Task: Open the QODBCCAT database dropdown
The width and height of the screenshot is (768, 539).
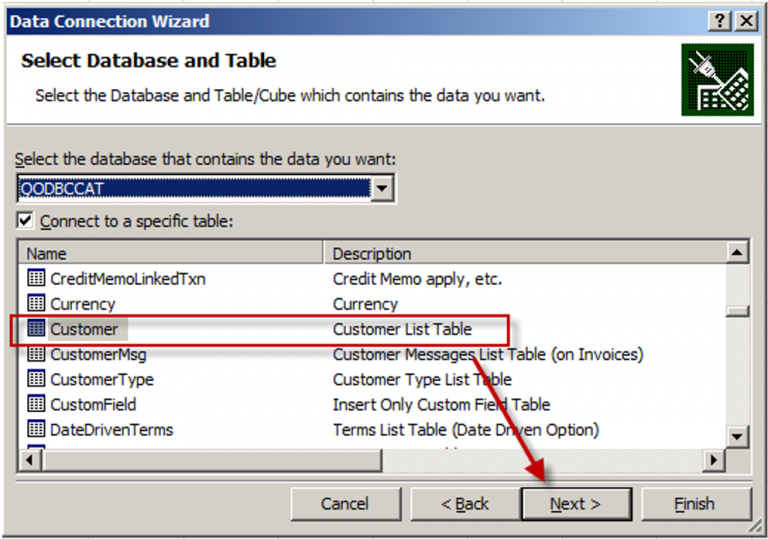Action: pyautogui.click(x=381, y=188)
